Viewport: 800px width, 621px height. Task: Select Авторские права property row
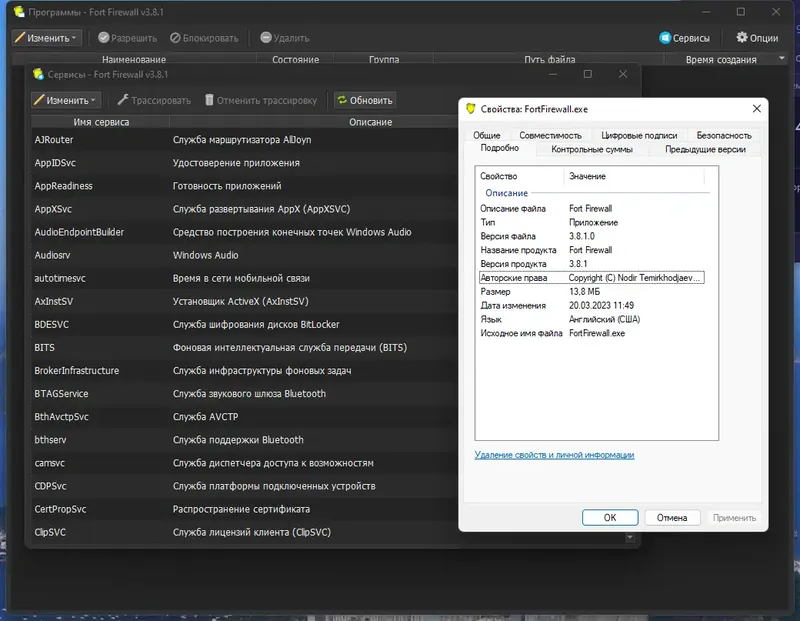point(592,278)
